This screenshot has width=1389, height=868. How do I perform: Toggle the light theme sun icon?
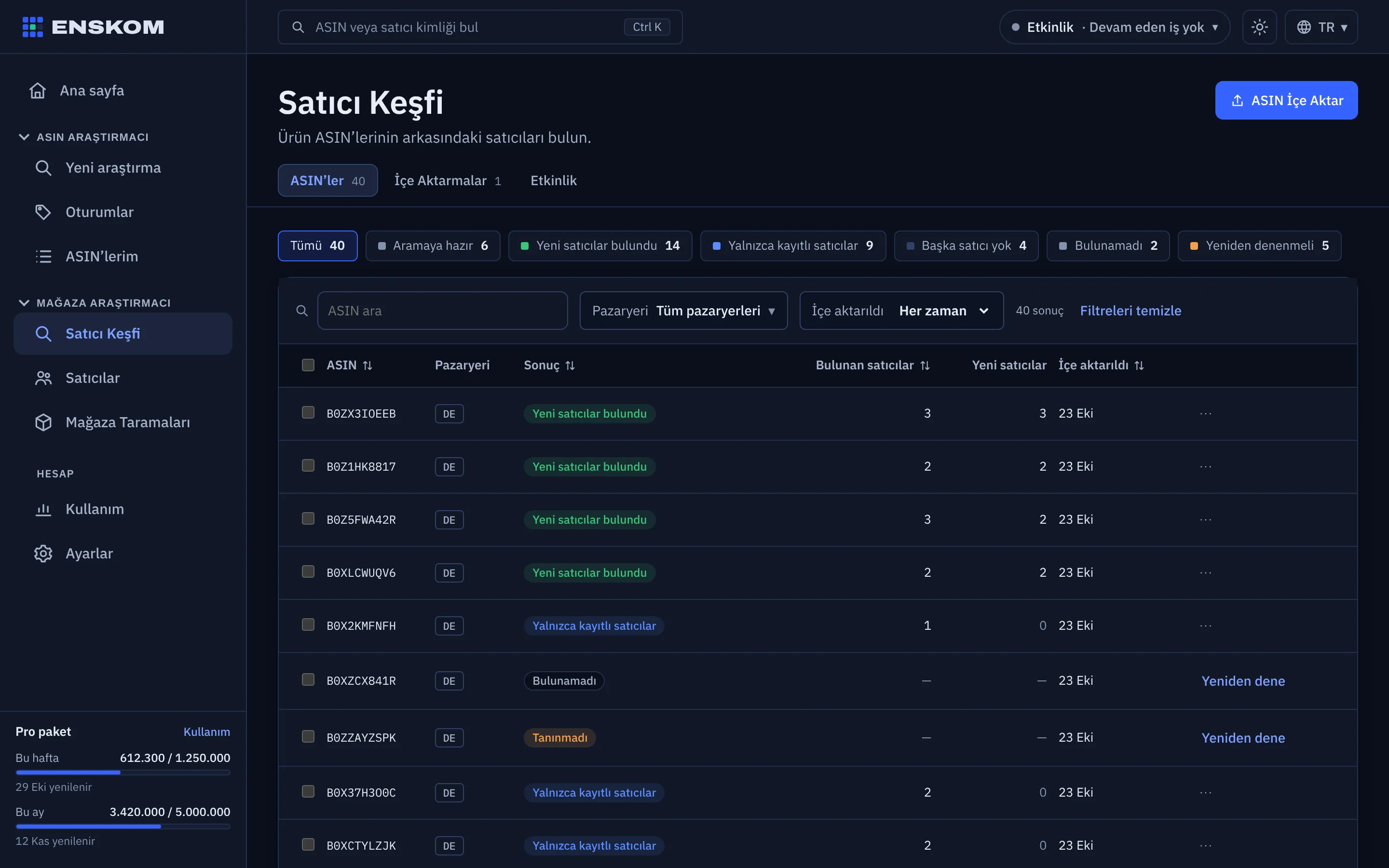pos(1259,27)
